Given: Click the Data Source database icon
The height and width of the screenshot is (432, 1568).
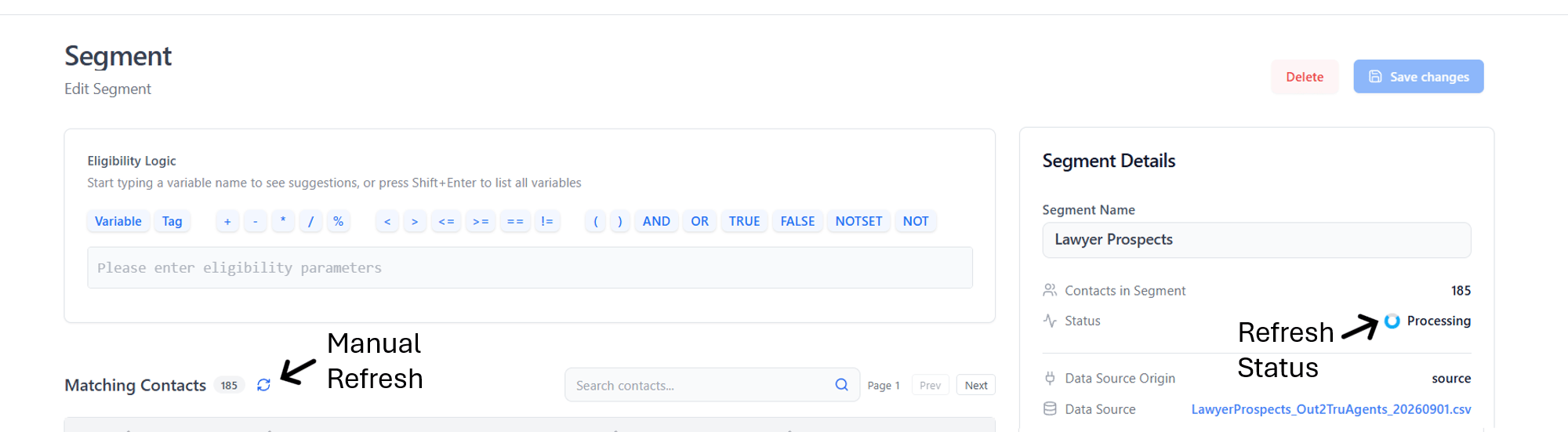Looking at the screenshot, I should point(1050,408).
